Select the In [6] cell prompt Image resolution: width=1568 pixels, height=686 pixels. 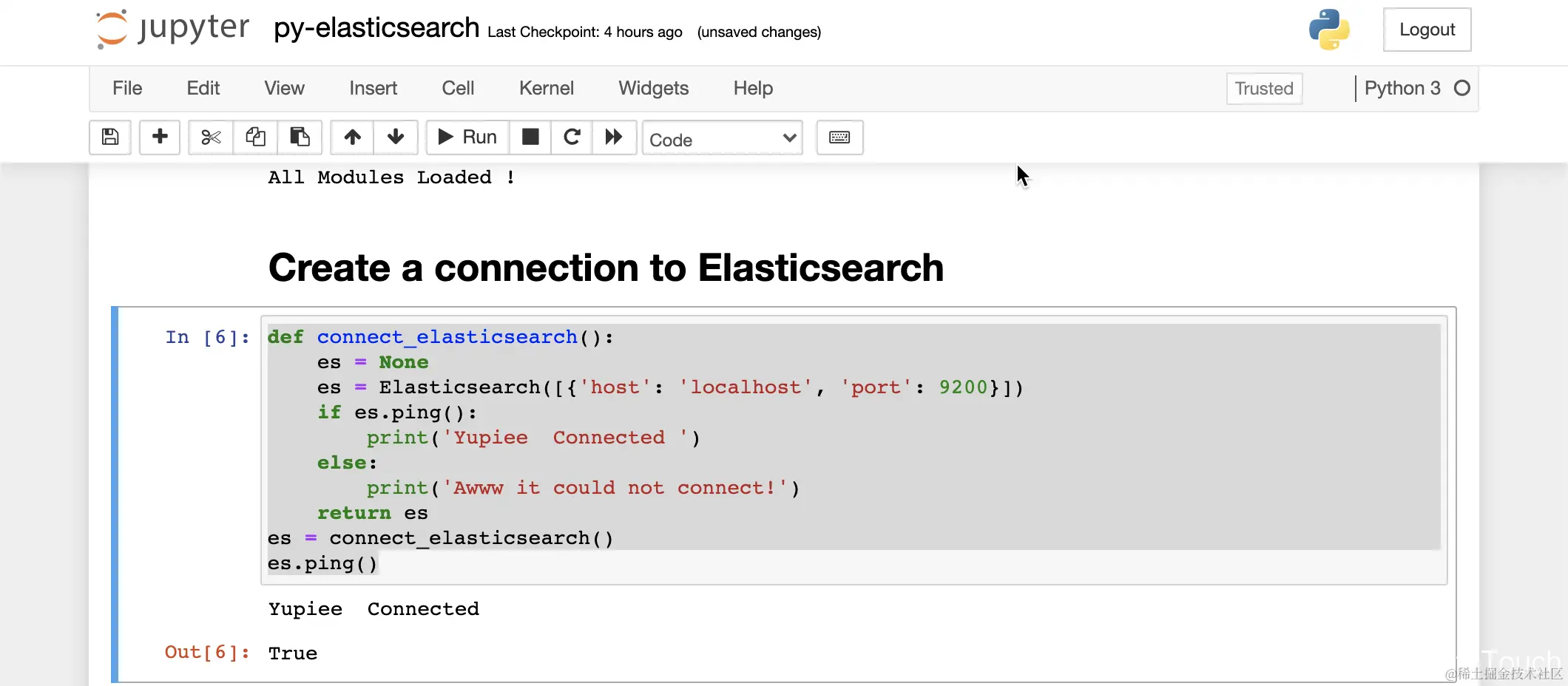[208, 337]
